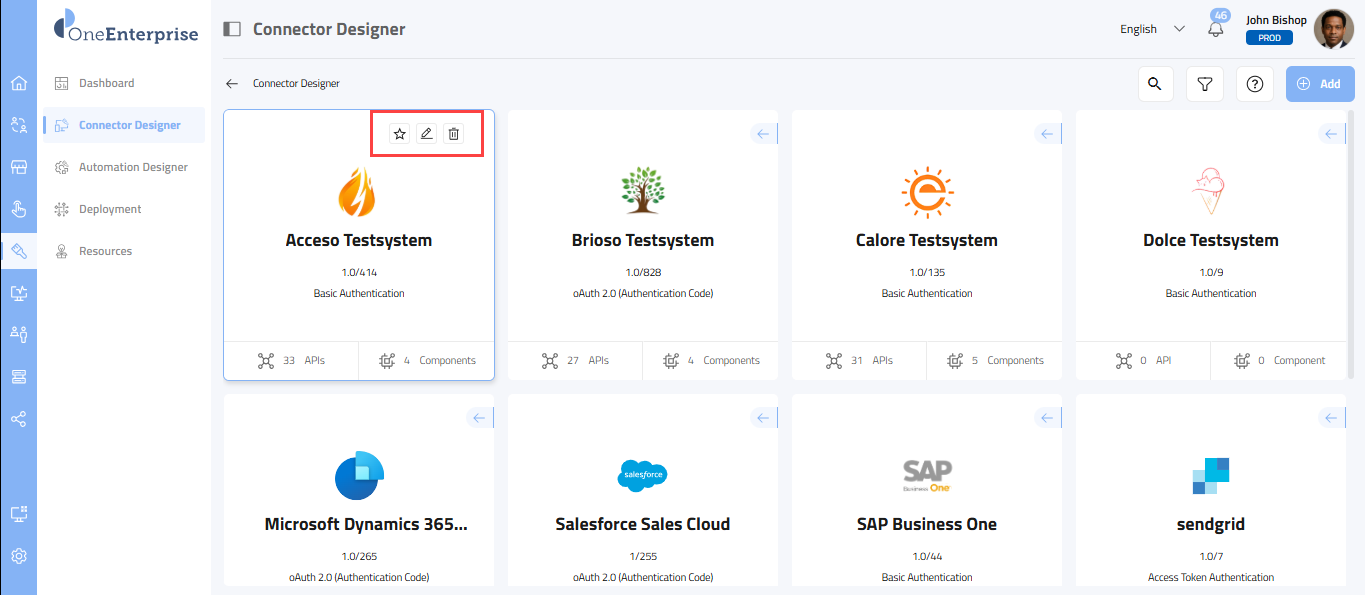This screenshot has height=595, width=1365.
Task: Open John Bishop's profile avatar
Action: pyautogui.click(x=1332, y=29)
